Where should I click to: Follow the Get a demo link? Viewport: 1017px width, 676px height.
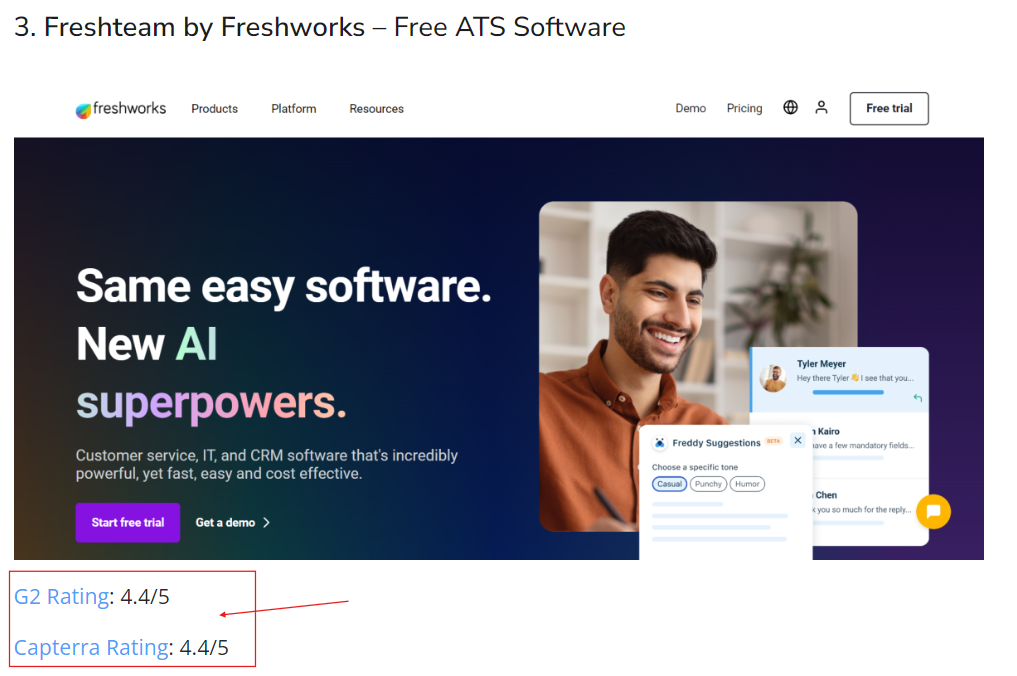[x=232, y=522]
